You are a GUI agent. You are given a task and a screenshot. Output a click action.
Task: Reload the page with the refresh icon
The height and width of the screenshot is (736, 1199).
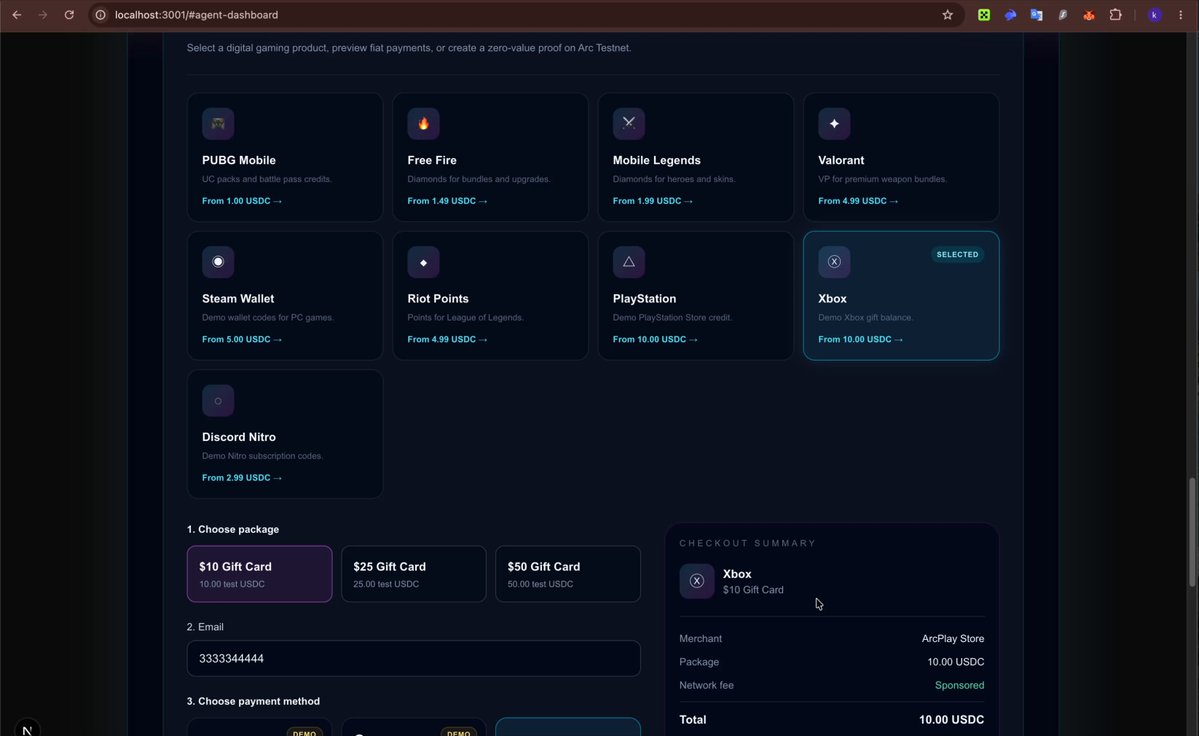[x=69, y=15]
